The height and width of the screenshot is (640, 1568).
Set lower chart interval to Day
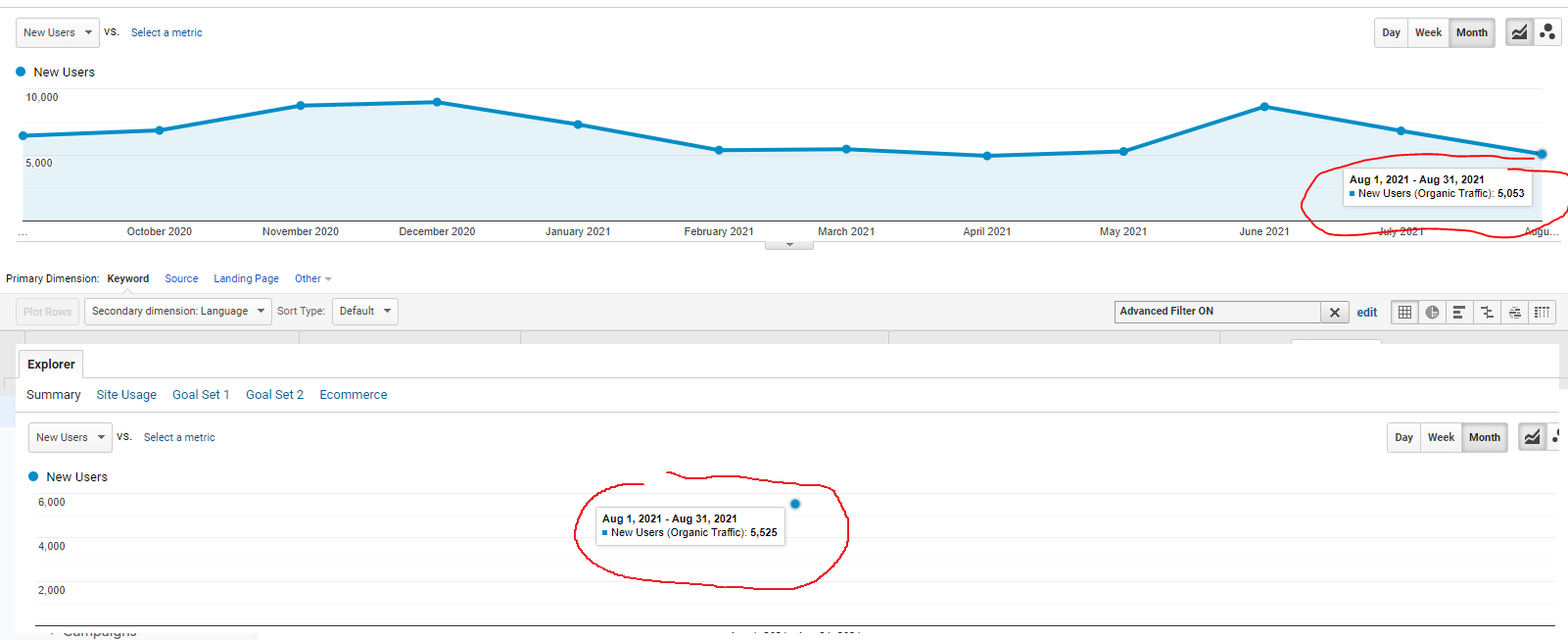(1403, 437)
